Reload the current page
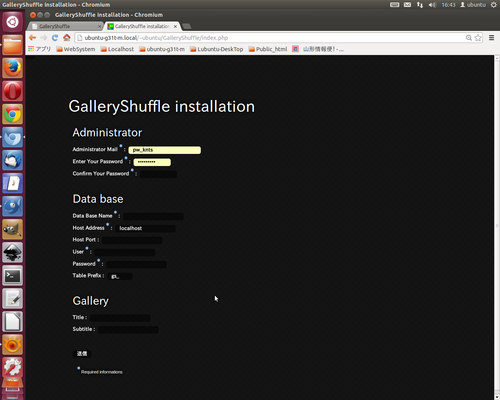Screen dimensions: 500x400 (55, 38)
